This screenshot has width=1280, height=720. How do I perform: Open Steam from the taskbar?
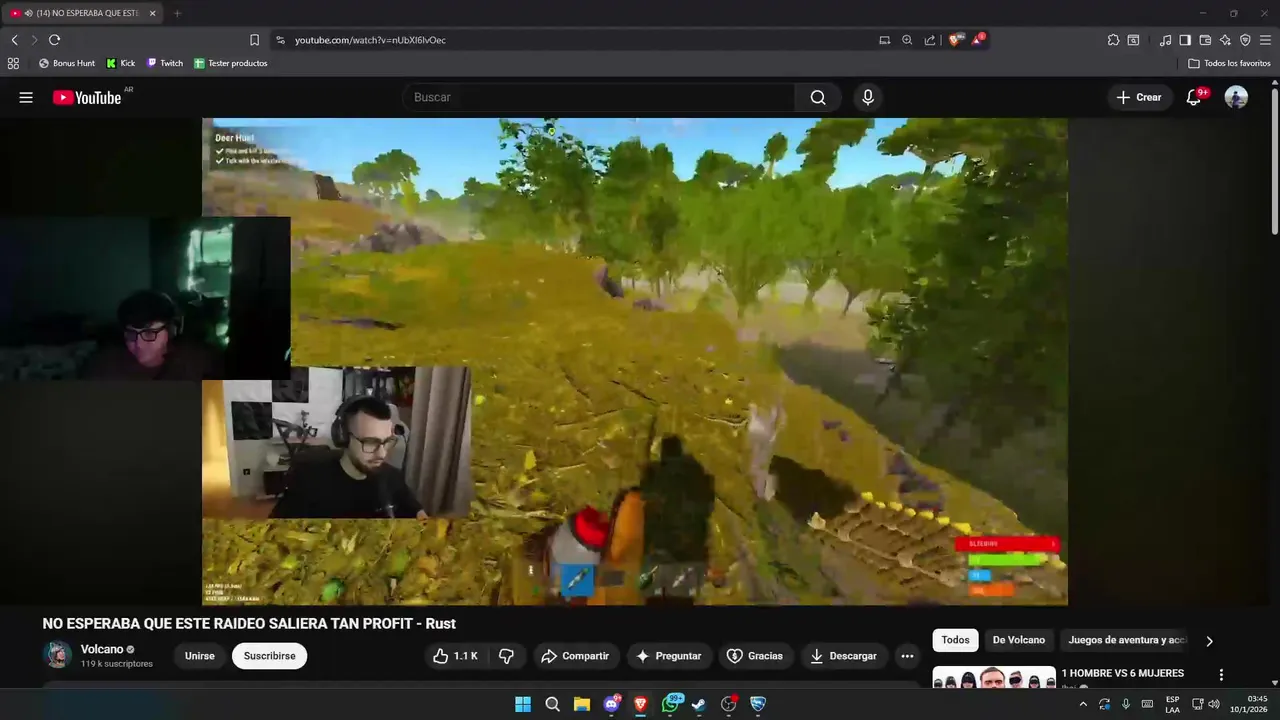click(x=699, y=704)
